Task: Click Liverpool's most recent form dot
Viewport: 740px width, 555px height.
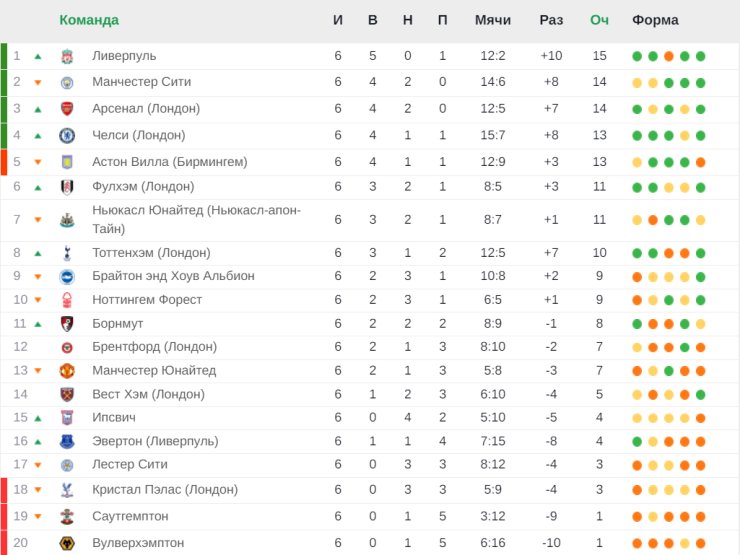Action: 701,56
